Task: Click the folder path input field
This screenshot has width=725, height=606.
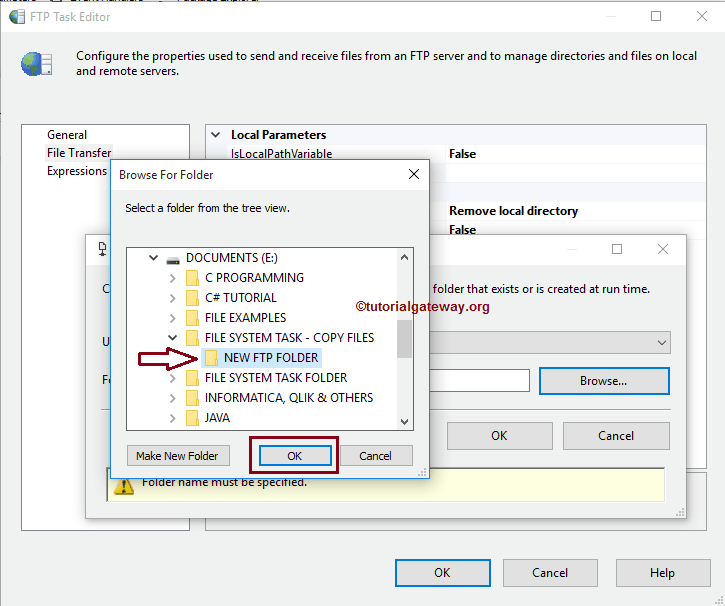Action: pyautogui.click(x=479, y=380)
